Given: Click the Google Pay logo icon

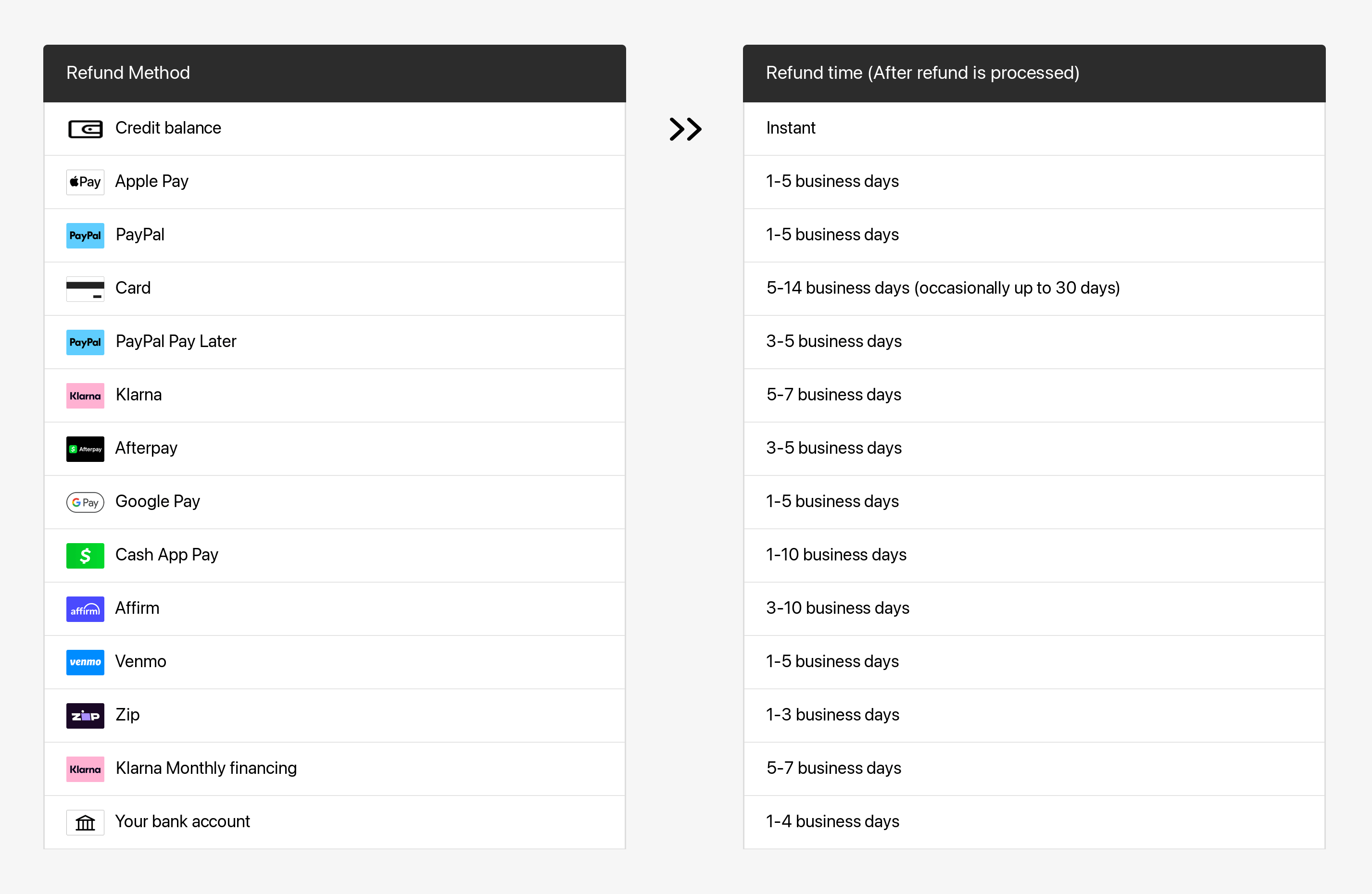Looking at the screenshot, I should click(x=85, y=502).
